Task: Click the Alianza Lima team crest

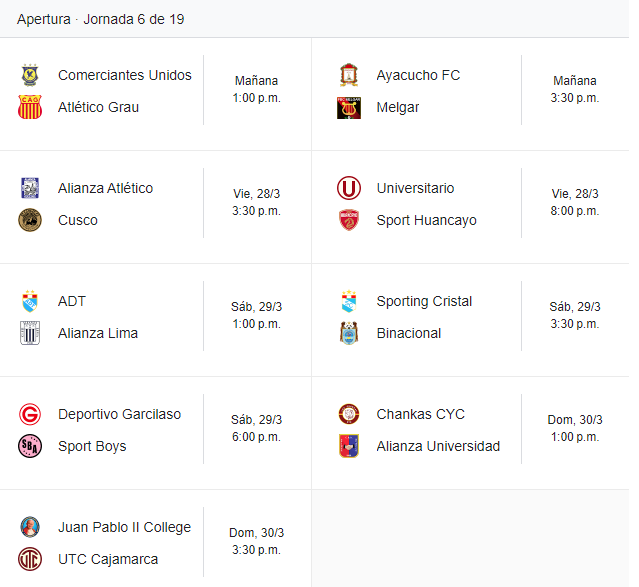Action: [30, 333]
